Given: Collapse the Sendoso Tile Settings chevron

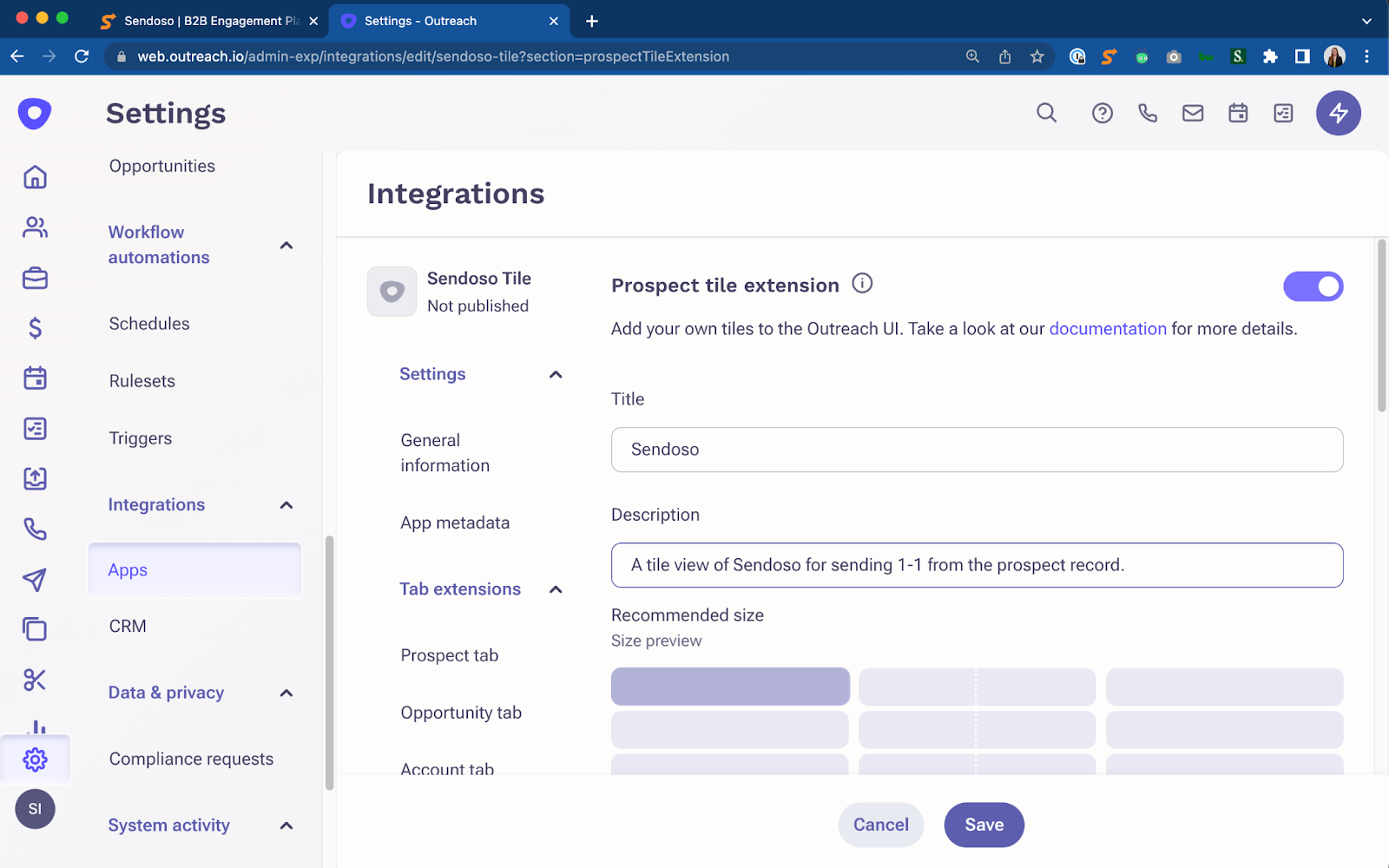Looking at the screenshot, I should 556,374.
